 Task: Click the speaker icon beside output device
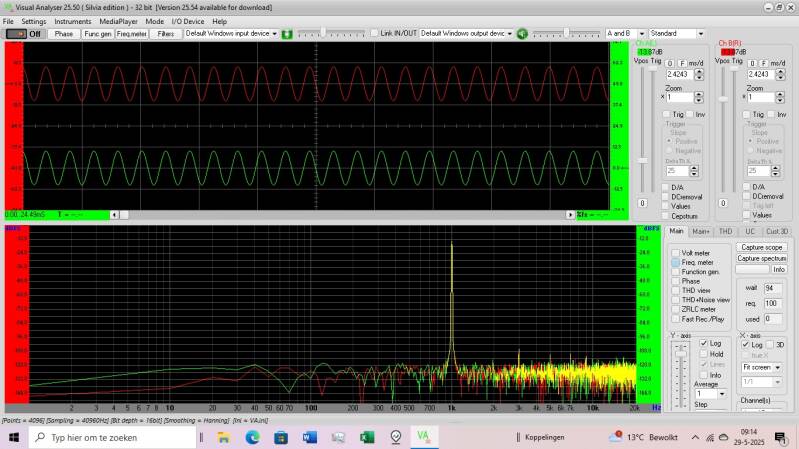[522, 33]
